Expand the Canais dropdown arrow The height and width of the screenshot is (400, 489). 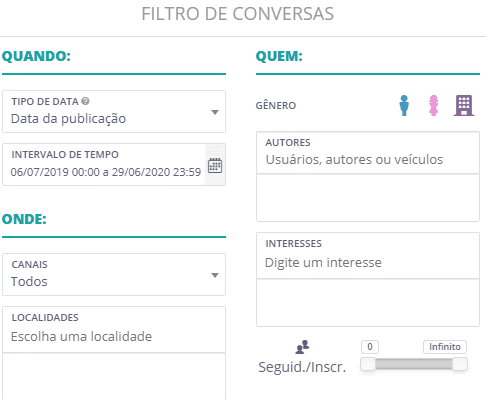[215, 275]
